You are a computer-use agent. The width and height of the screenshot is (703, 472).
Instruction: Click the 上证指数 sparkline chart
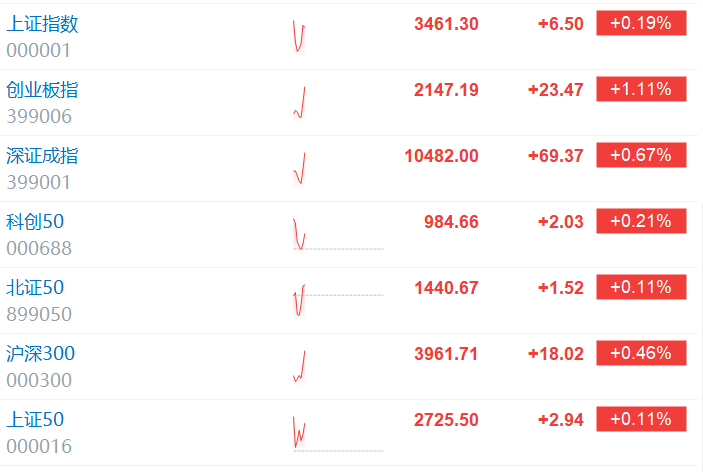click(338, 37)
